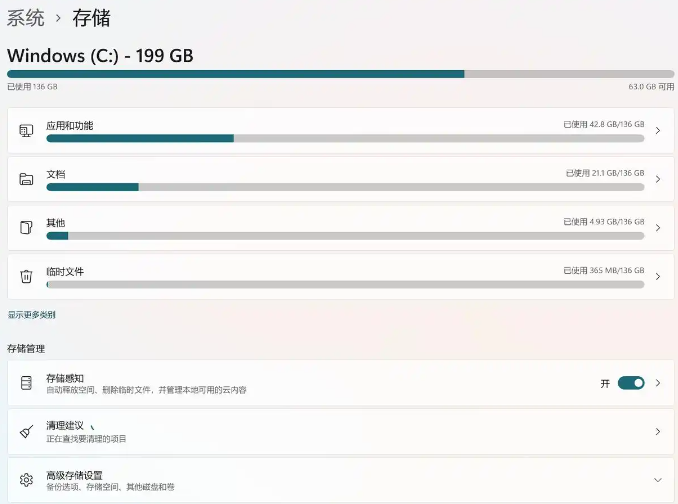678x504 pixels.
Task: Open 临时文件 details via right chevron
Action: [658, 277]
